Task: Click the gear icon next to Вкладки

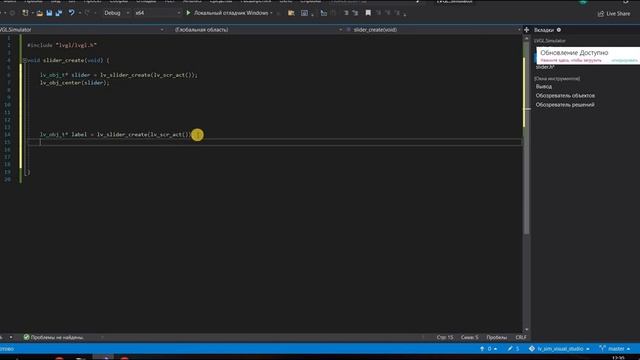Action: tap(559, 30)
